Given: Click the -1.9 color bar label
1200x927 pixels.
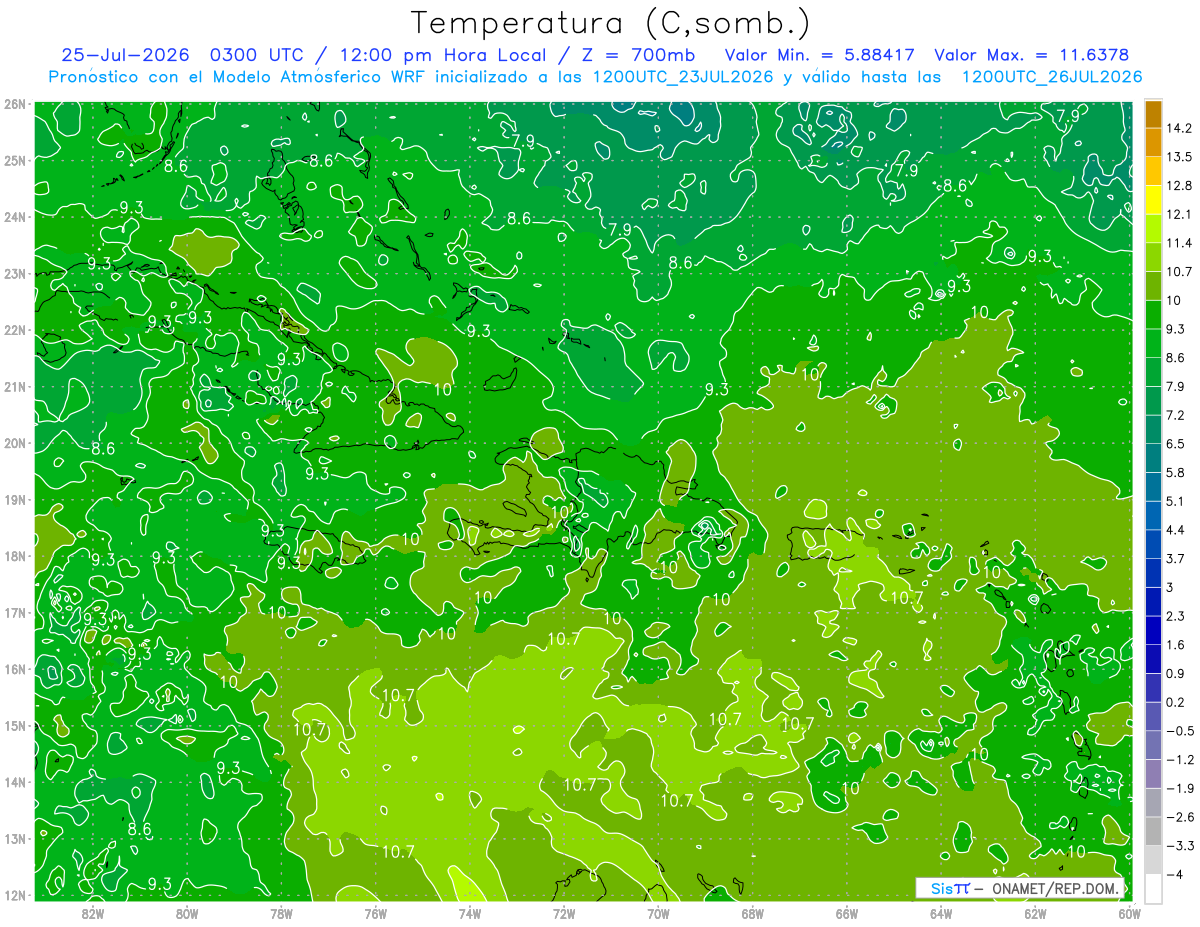Looking at the screenshot, I should pos(1180,788).
